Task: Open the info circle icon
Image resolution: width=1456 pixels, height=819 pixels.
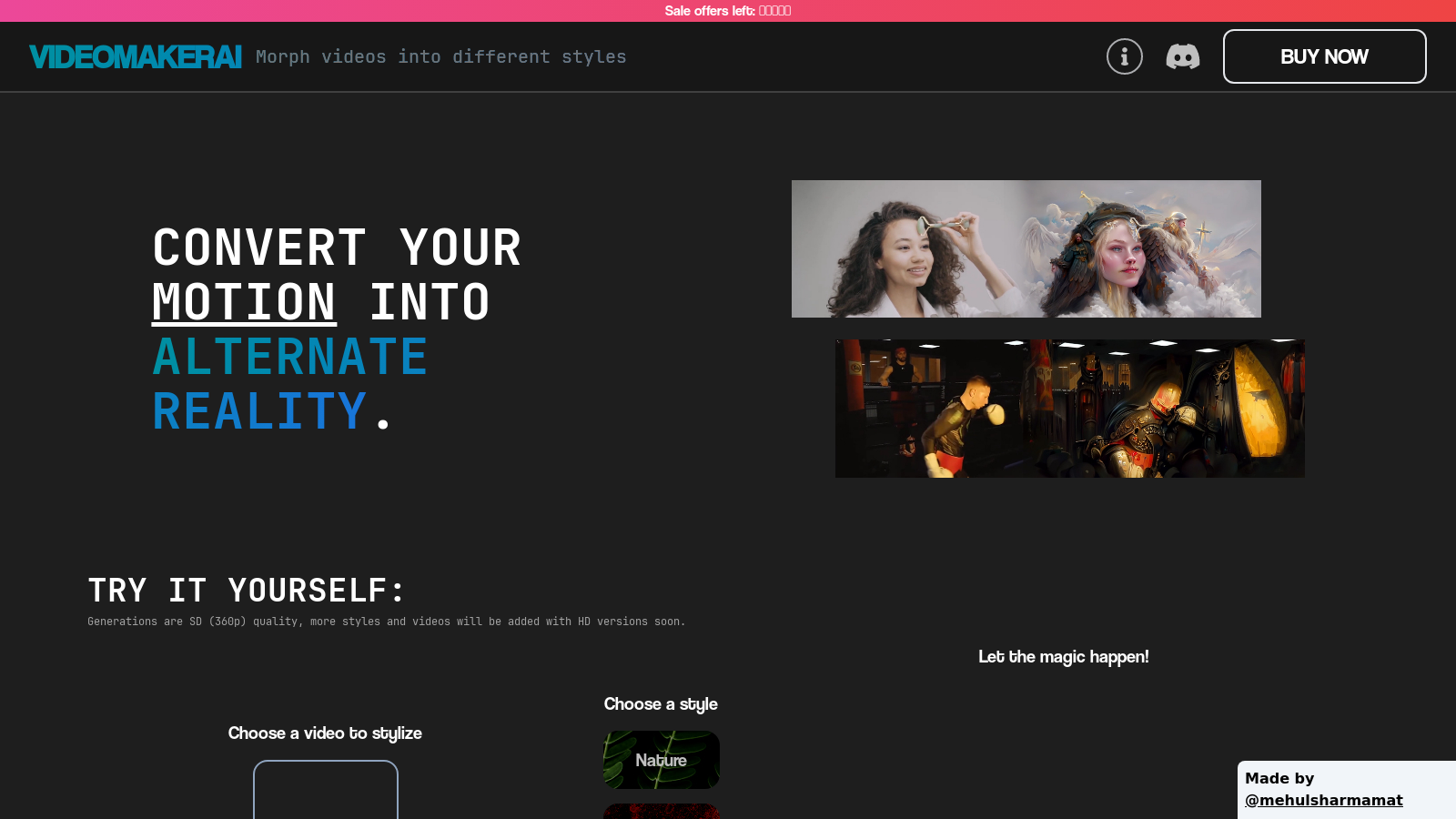Action: (1124, 56)
